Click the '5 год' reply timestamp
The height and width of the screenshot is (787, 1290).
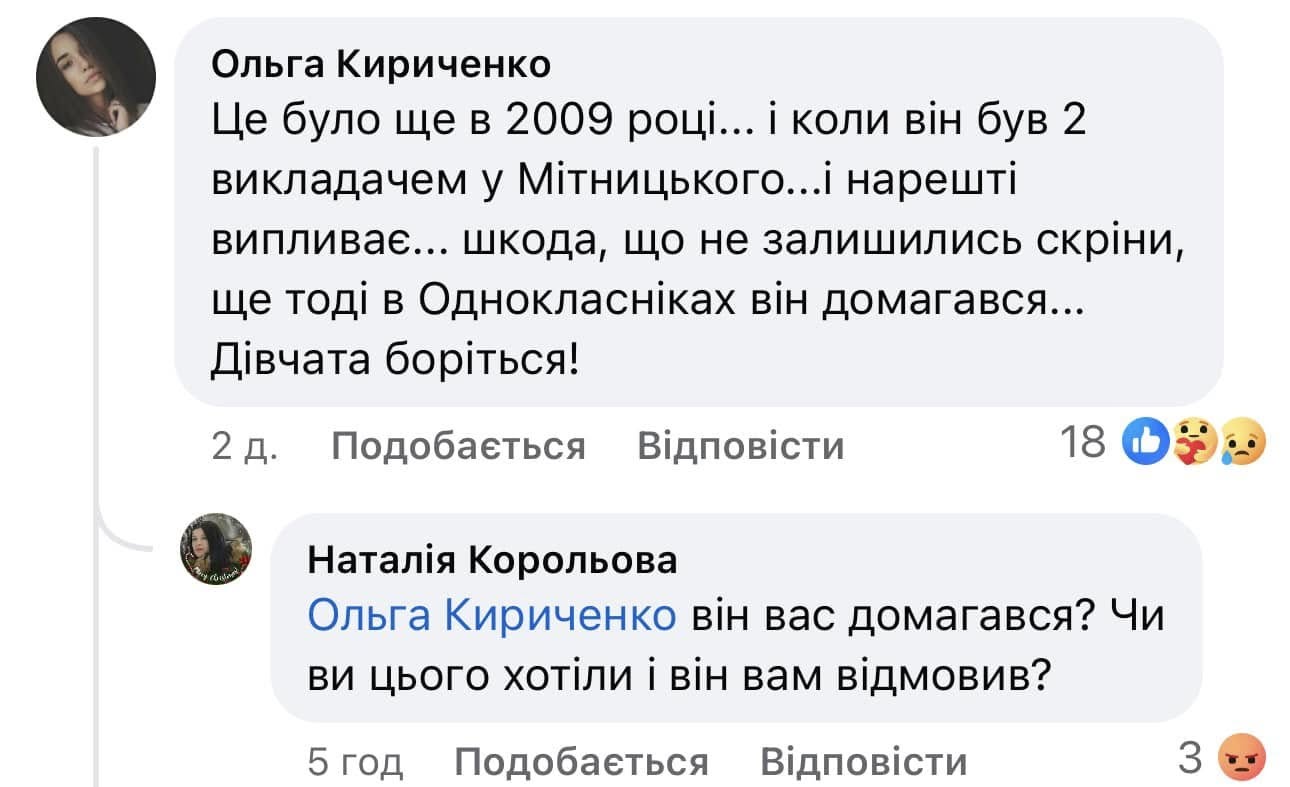(355, 763)
